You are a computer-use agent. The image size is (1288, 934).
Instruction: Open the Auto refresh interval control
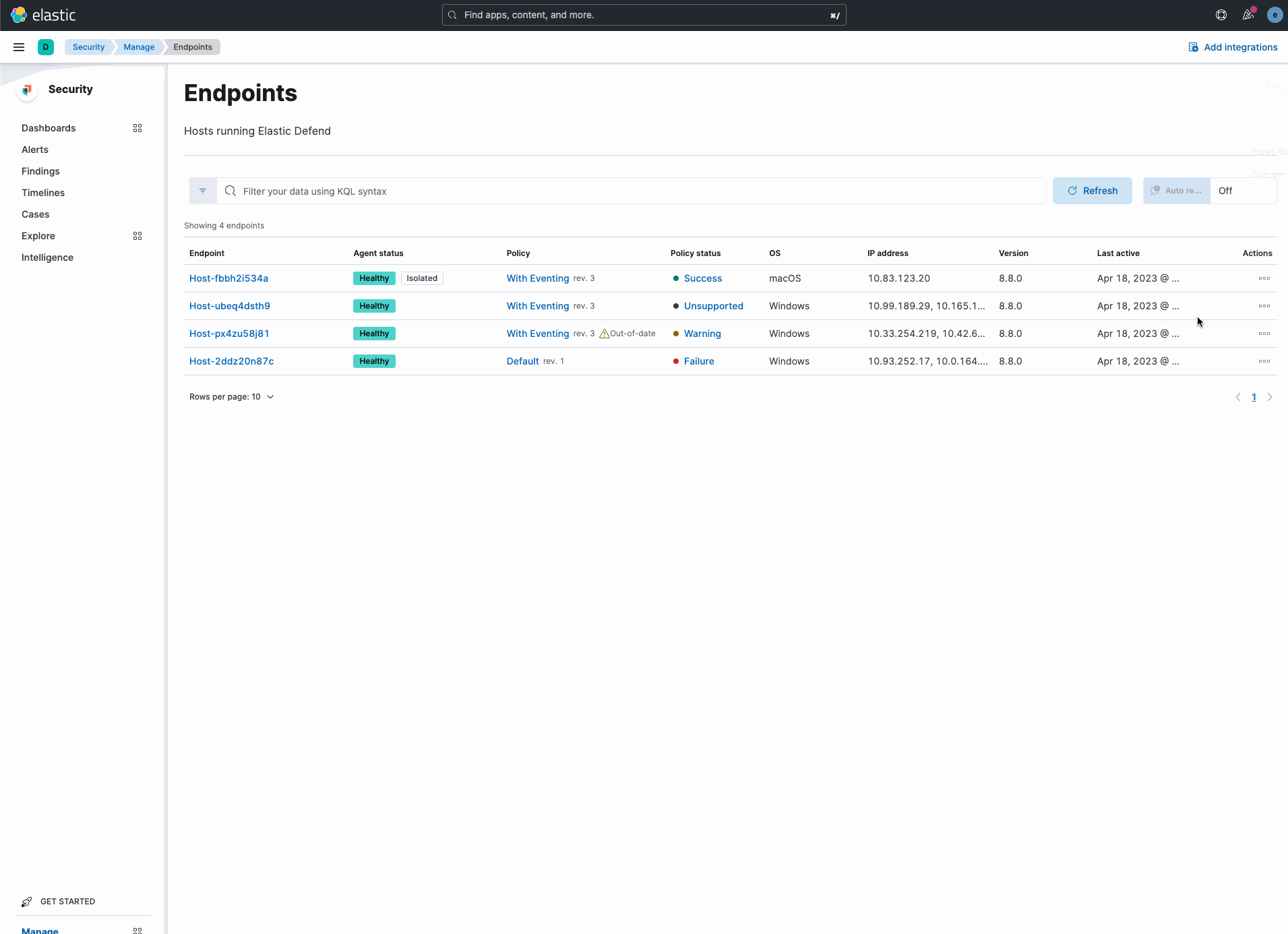click(1177, 191)
